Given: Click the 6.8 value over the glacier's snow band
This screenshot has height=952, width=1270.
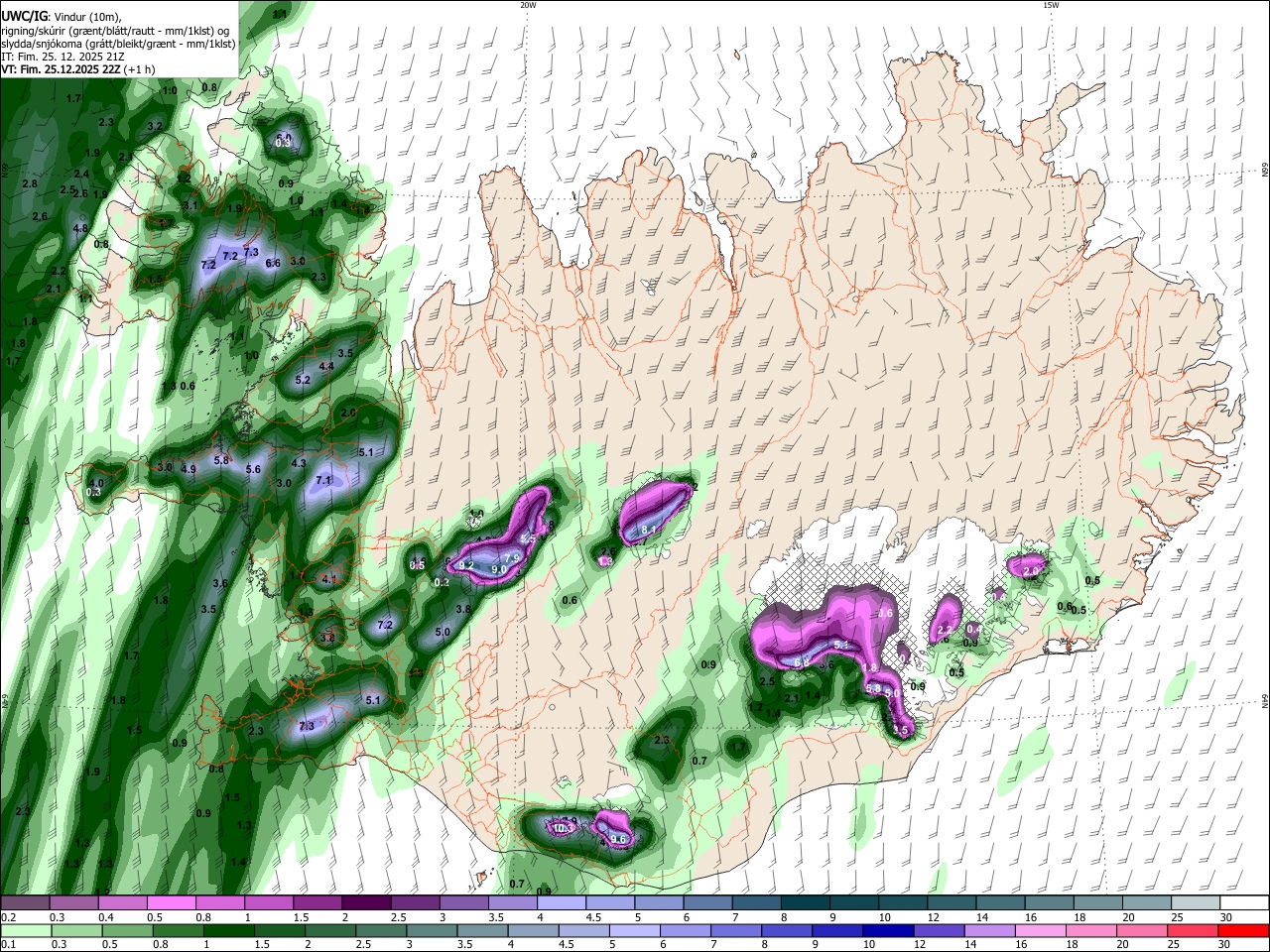Looking at the screenshot, I should click(x=802, y=661).
